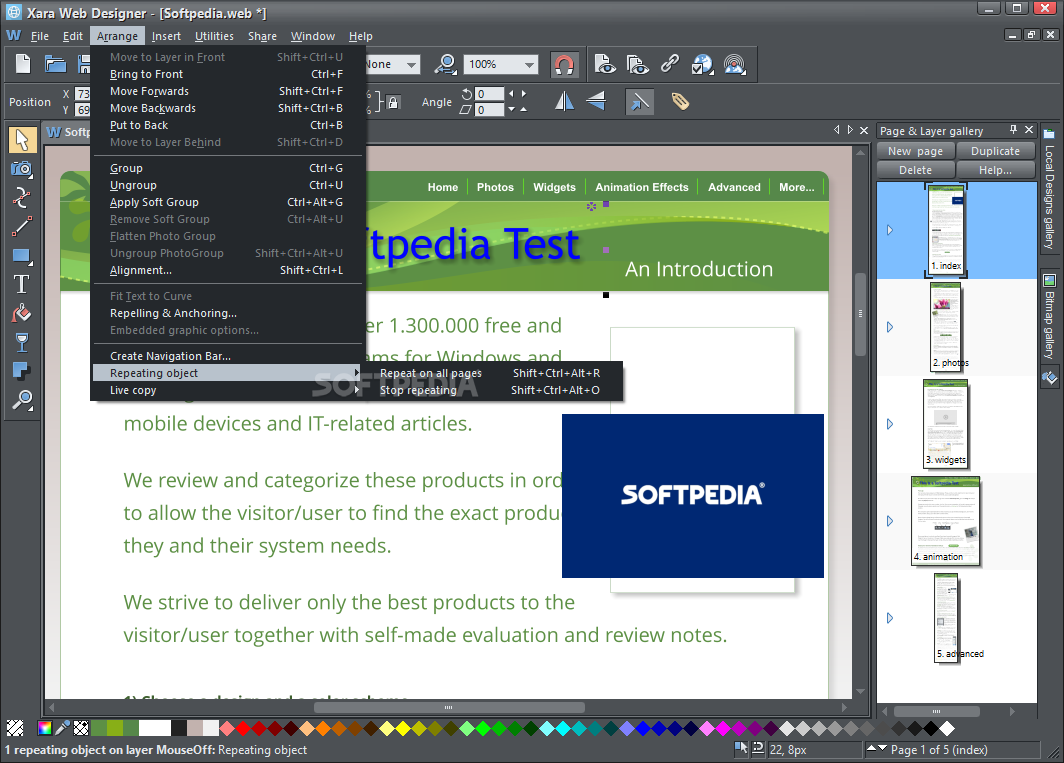Open the link chain tool

pyautogui.click(x=670, y=64)
